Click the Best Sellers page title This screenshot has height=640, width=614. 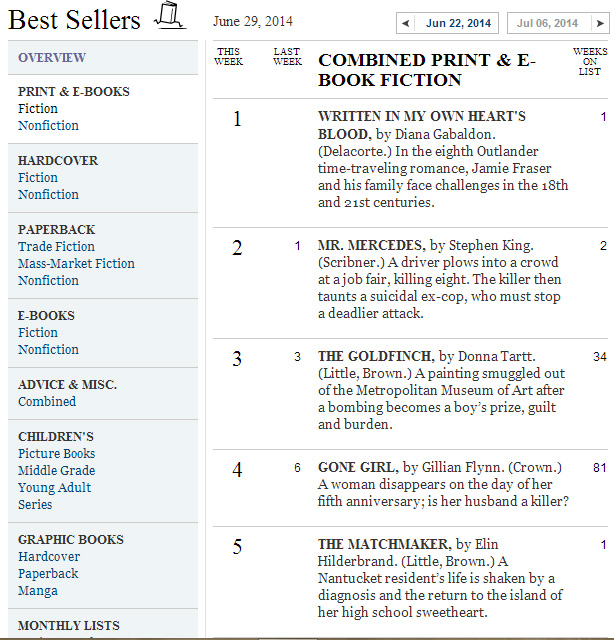(x=74, y=20)
